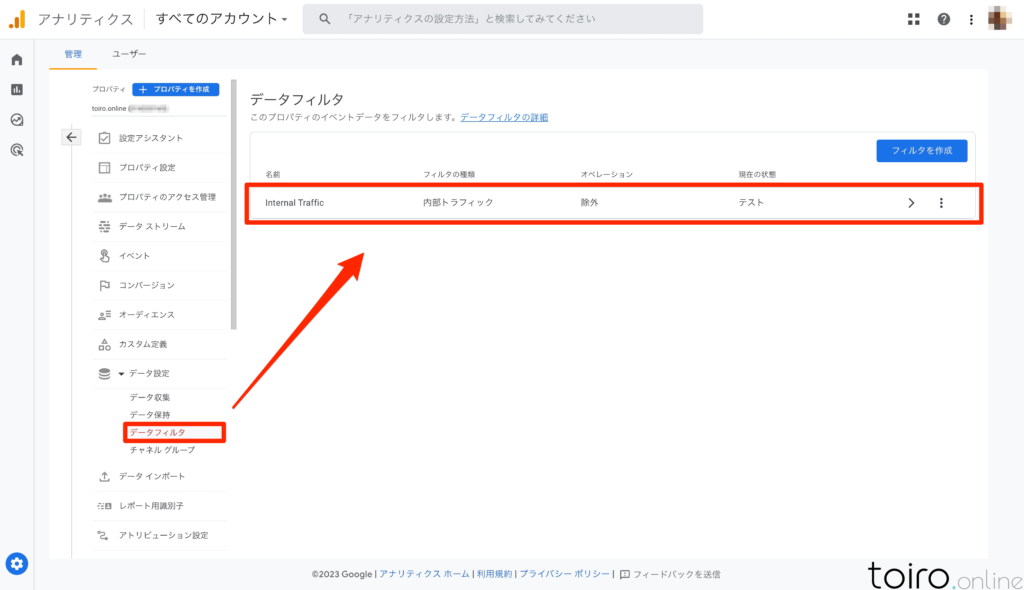
Task: Open the Reports bar chart icon
Action: (x=17, y=90)
